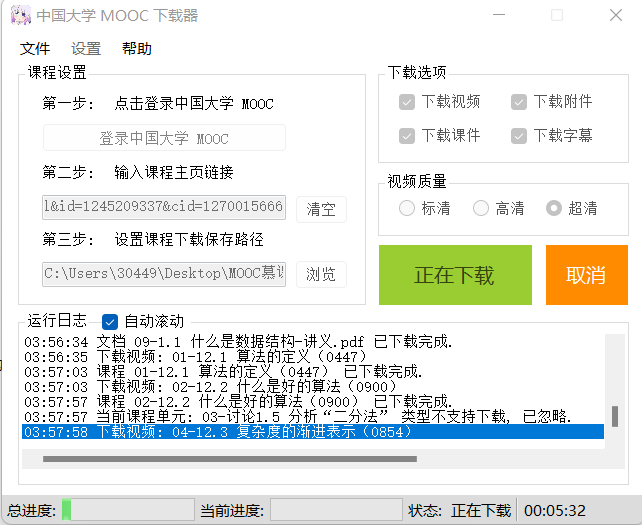Screen dimensions: 642x525
Task: Minimize the MOOC downloader window
Action: tap(499, 15)
